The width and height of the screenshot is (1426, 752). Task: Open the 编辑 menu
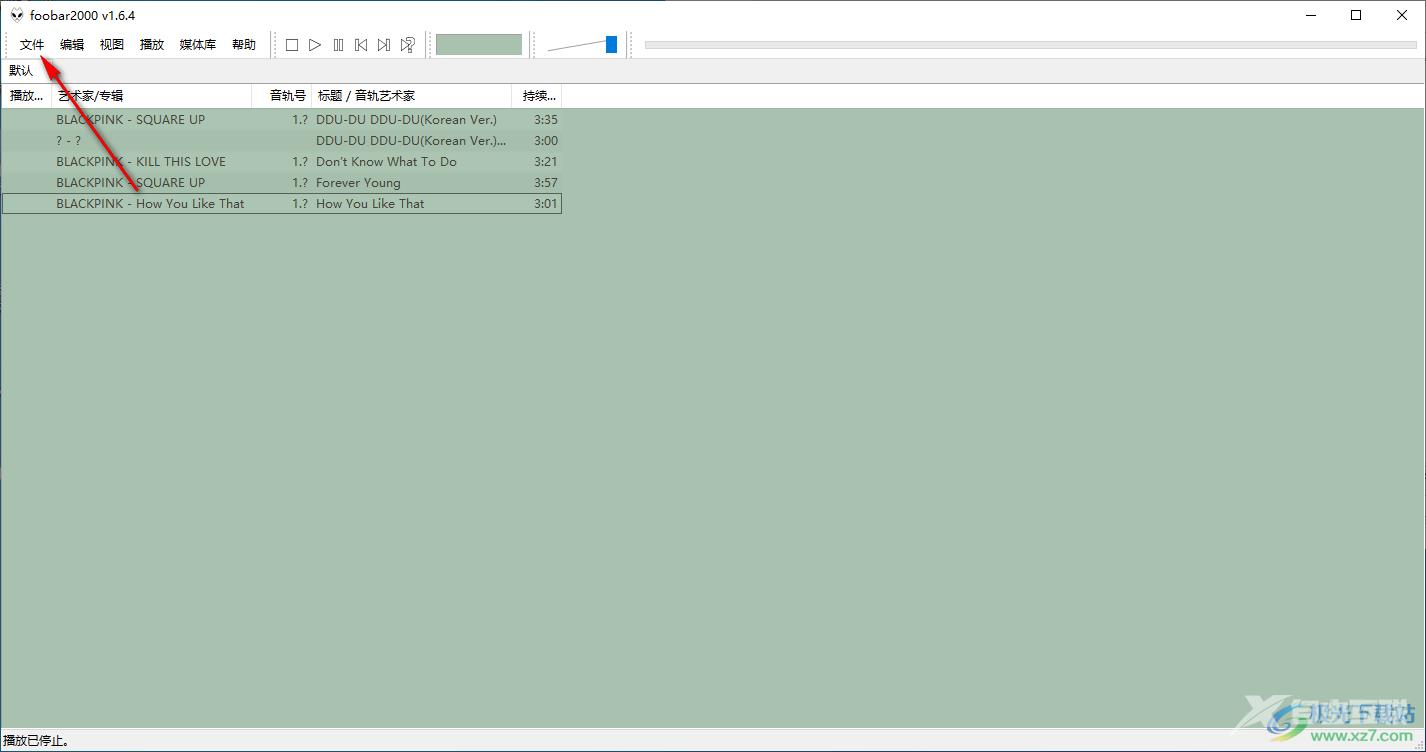point(72,45)
